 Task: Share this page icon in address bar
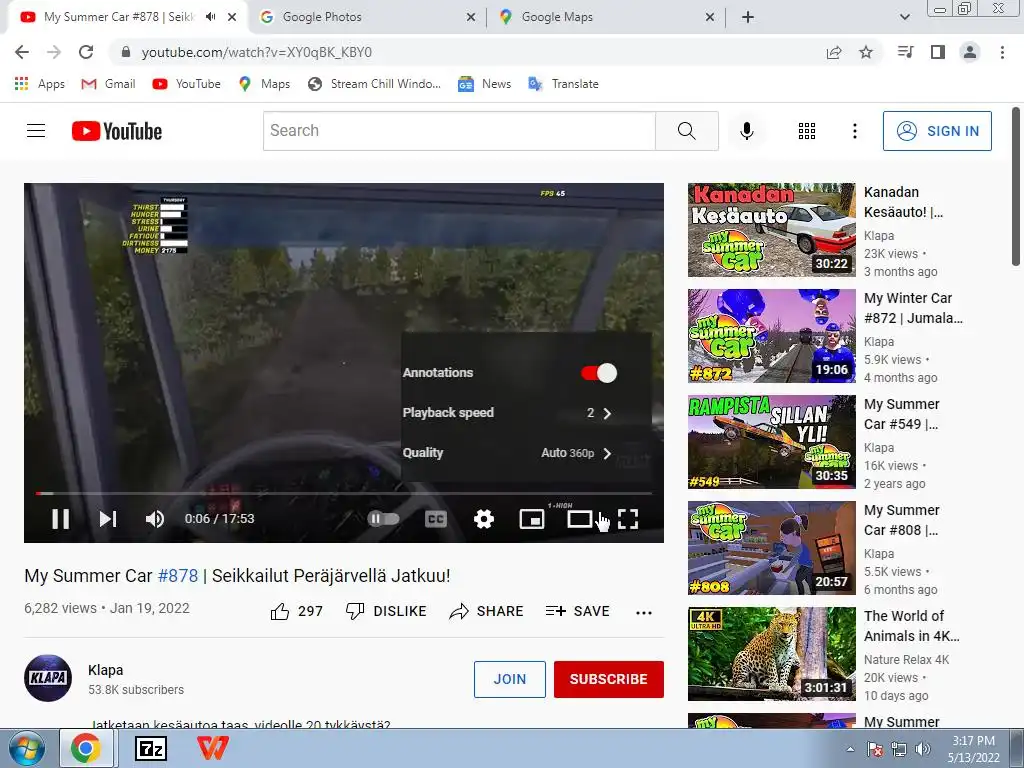click(834, 52)
